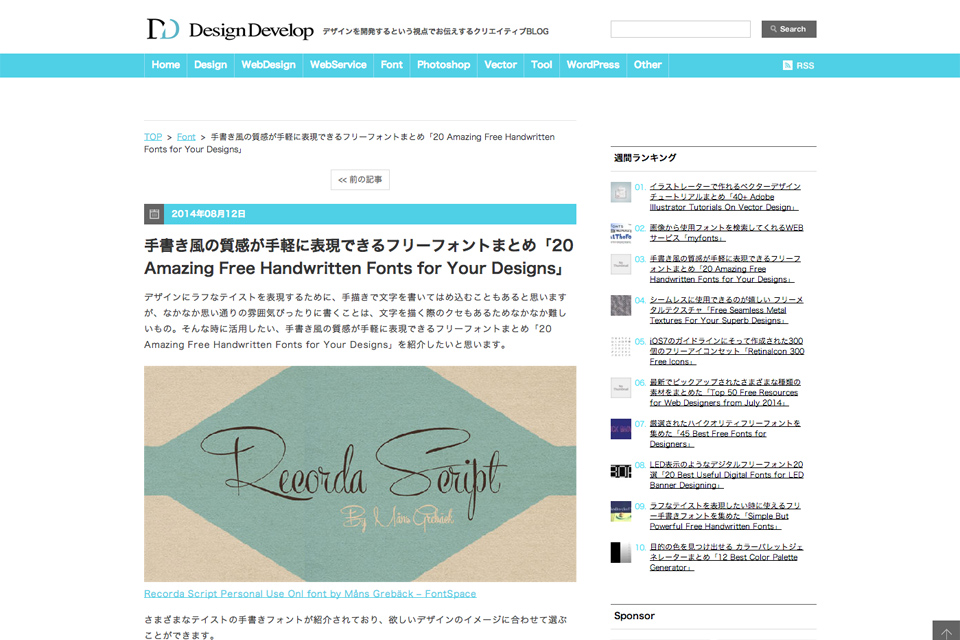Open LED font thumbnail of ranking 08
The height and width of the screenshot is (640, 960).
click(x=621, y=470)
